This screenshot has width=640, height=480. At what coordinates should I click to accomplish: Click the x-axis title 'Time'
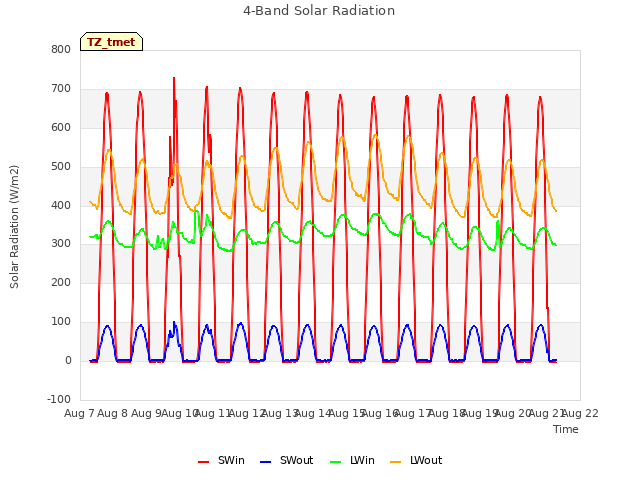click(x=566, y=429)
